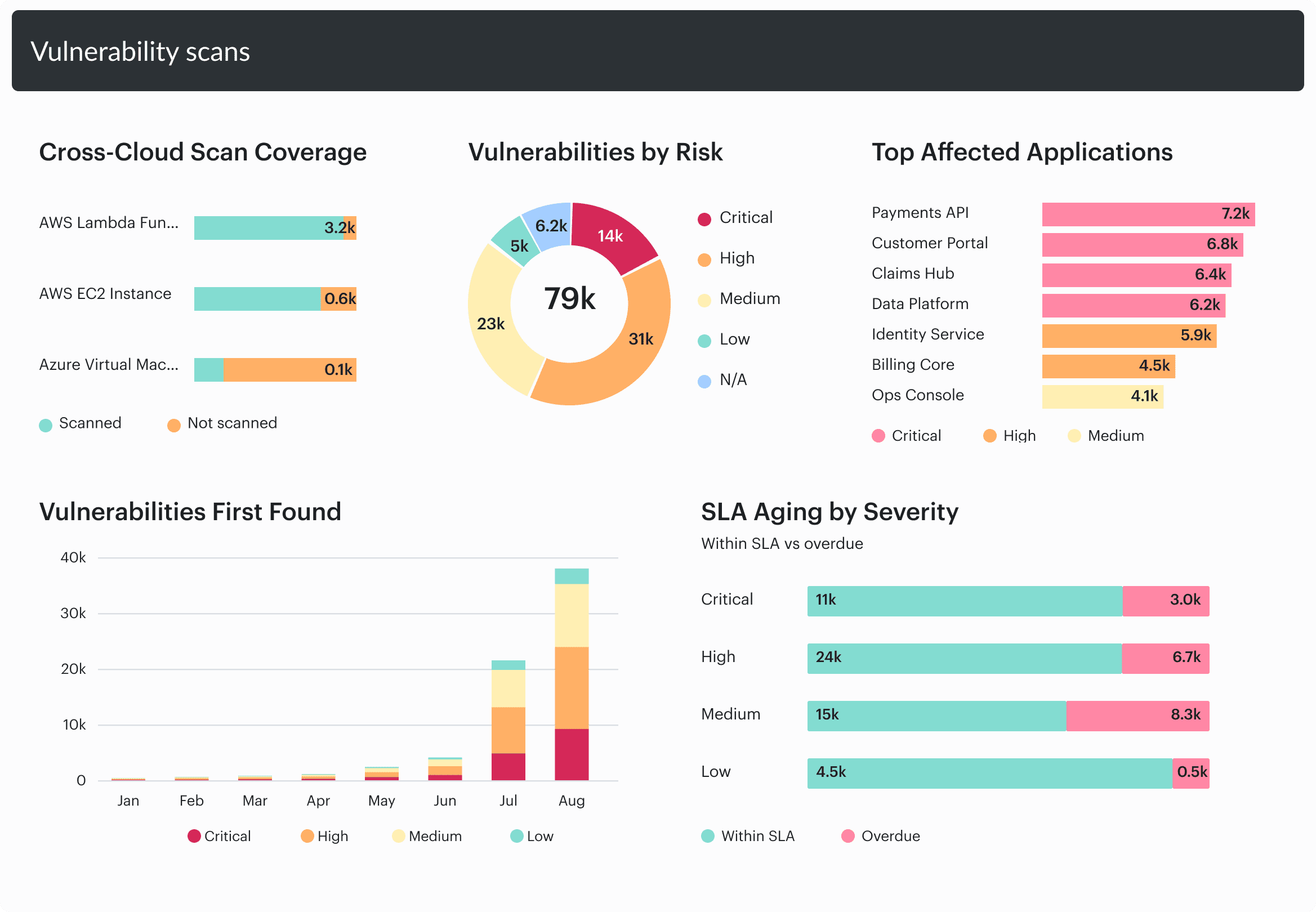Toggle the Within SLA legend entry
1316x912 pixels.
(747, 837)
